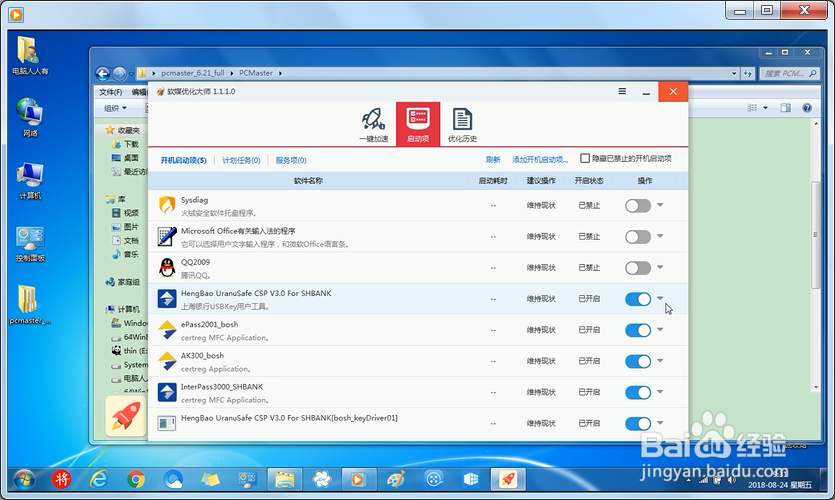This screenshot has width=835, height=500.
Task: Click the bosh_keyDriver01 row icon
Action: pos(167,423)
